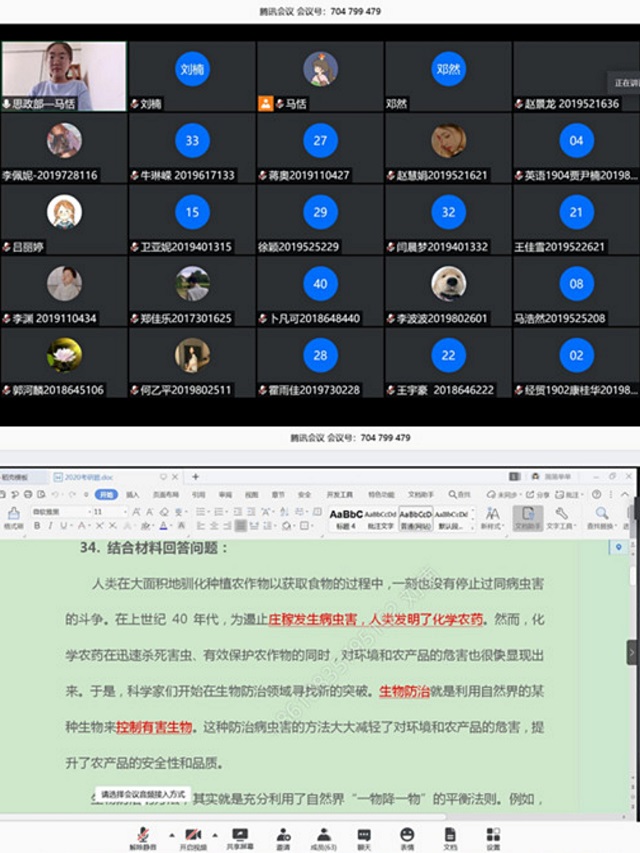Expand the side panel arrow on document edge
The width and height of the screenshot is (640, 853).
click(632, 652)
